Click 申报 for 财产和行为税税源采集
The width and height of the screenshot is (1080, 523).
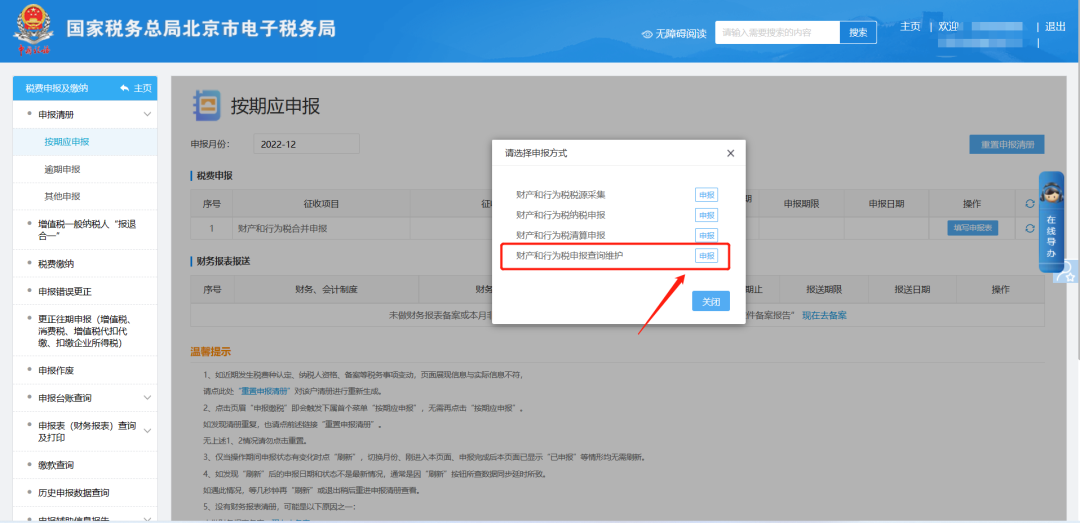706,195
